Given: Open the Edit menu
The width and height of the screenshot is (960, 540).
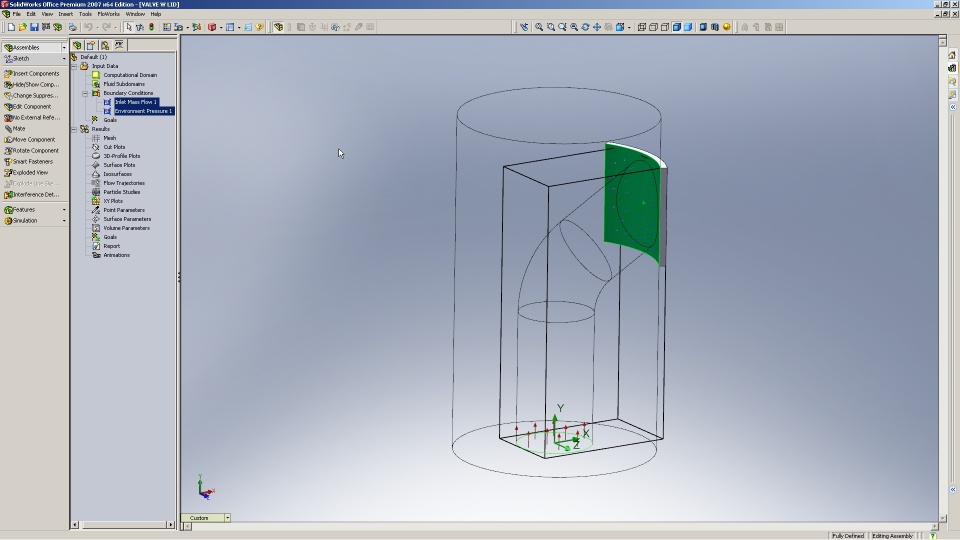Looking at the screenshot, I should point(31,13).
